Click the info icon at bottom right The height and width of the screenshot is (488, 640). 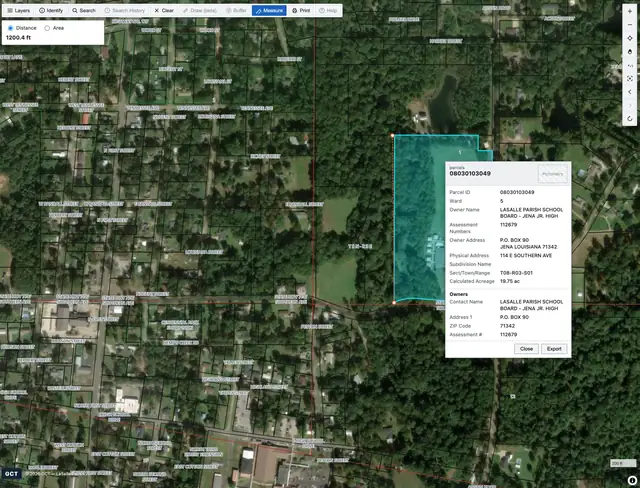click(632, 481)
